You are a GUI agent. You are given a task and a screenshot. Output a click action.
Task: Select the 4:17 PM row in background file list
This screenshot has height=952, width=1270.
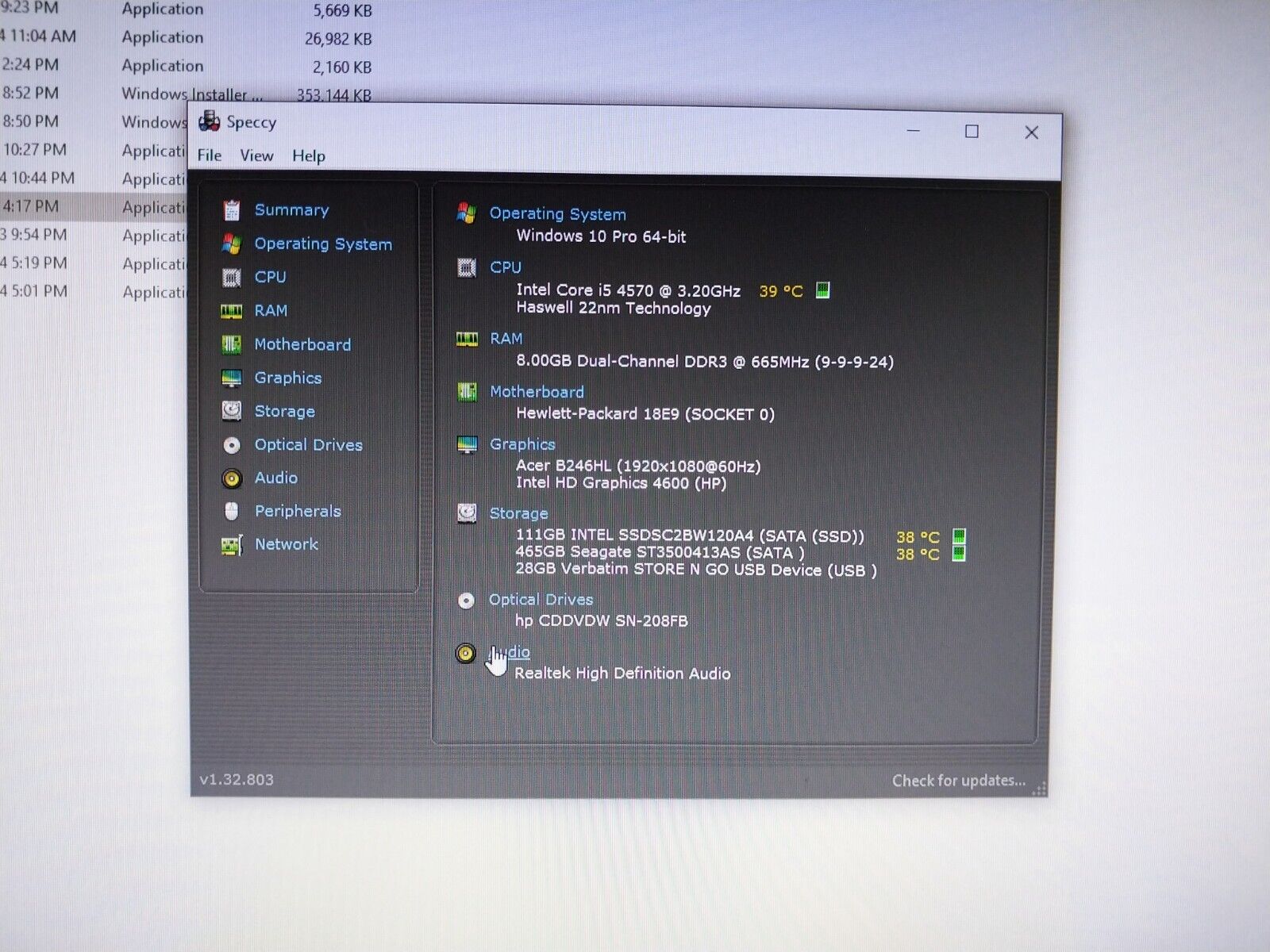[x=94, y=207]
